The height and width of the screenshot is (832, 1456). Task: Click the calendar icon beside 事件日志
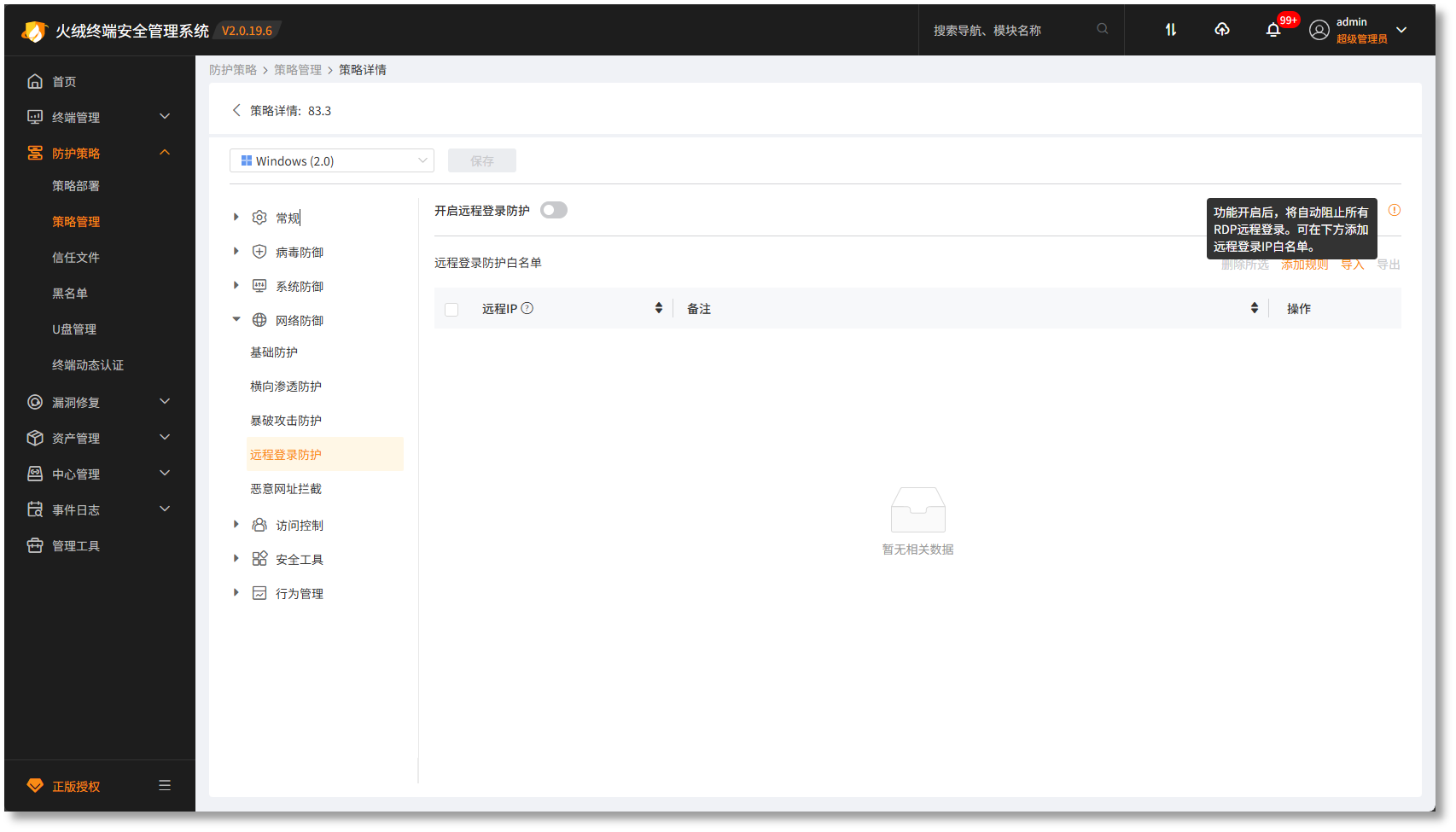pos(35,509)
